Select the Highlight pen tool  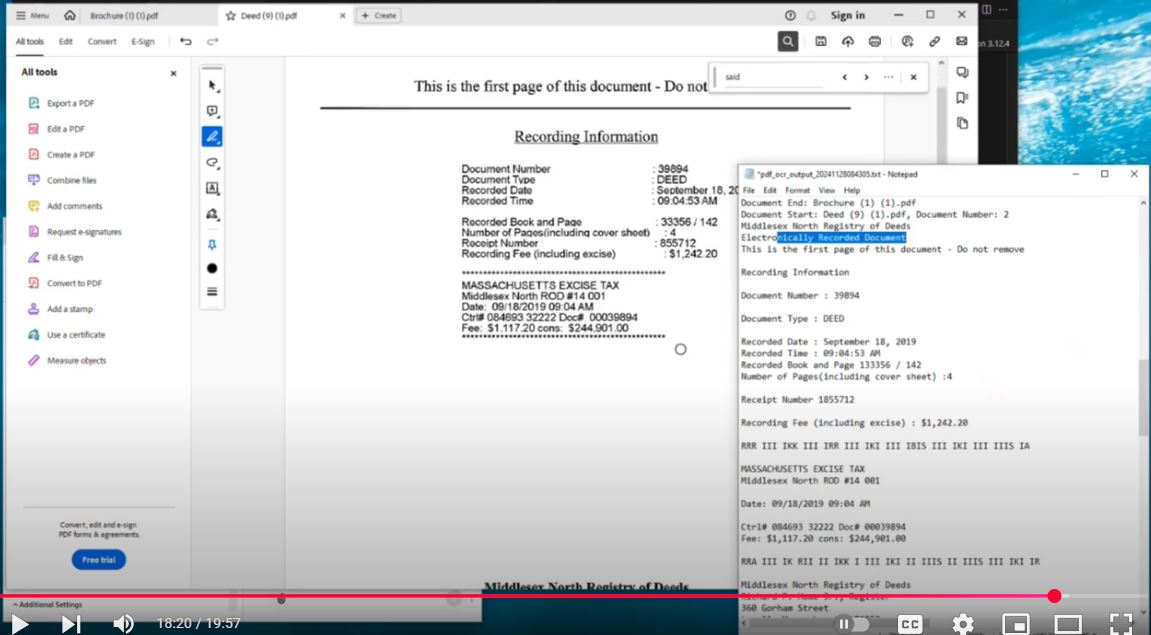pyautogui.click(x=212, y=137)
